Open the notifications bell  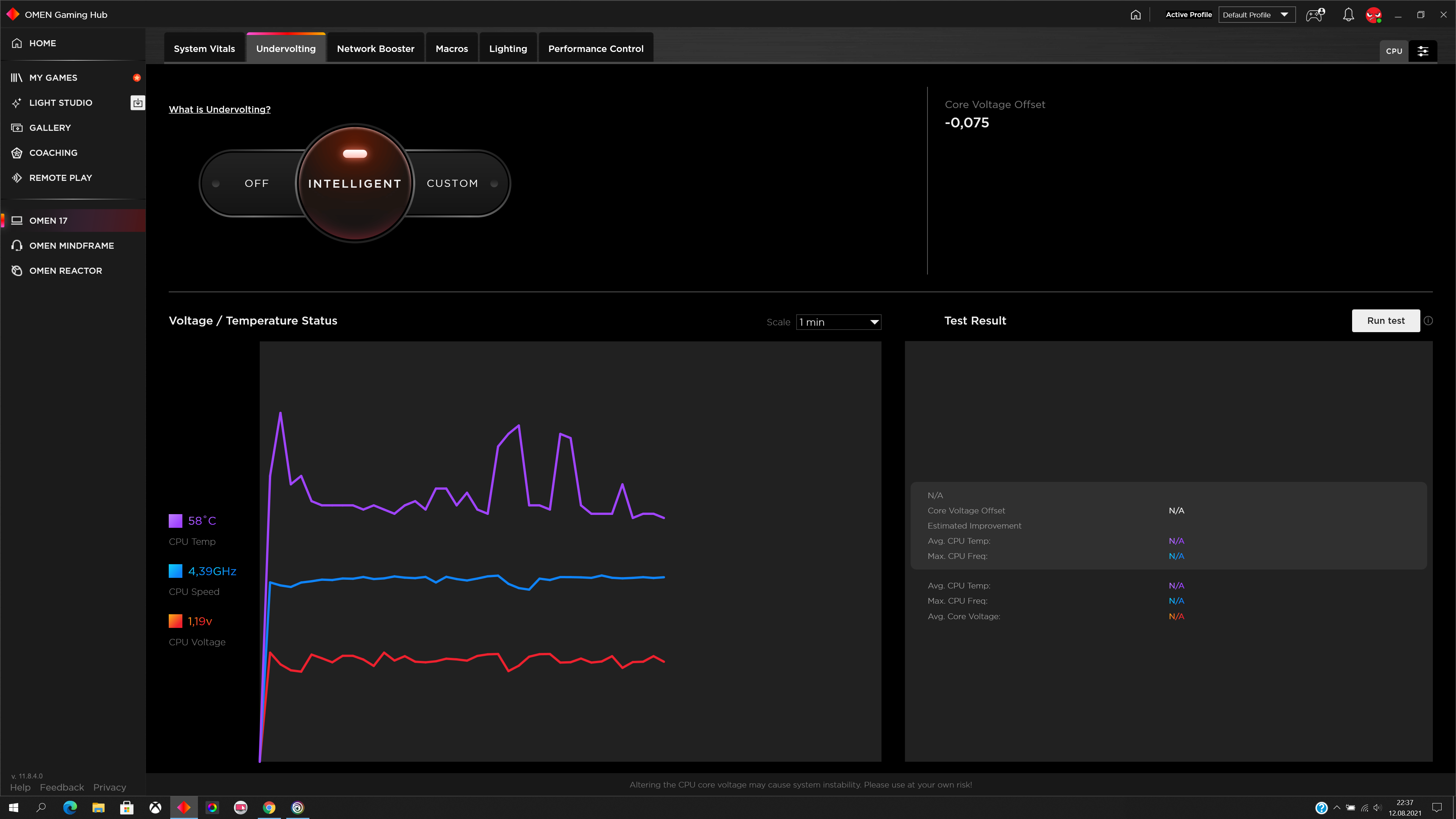1348,15
